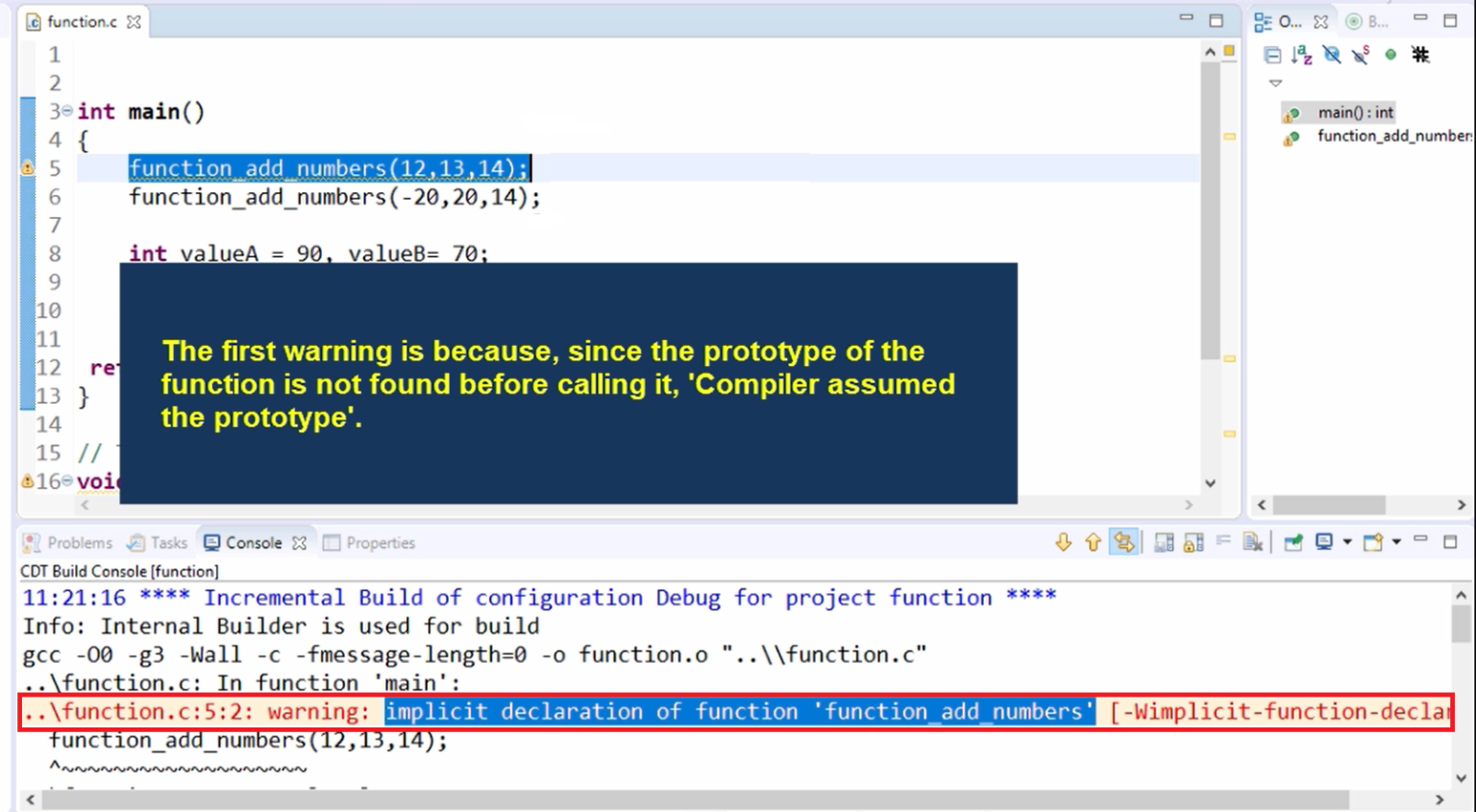Open Display Selected Console dropdown arrow

1347,543
